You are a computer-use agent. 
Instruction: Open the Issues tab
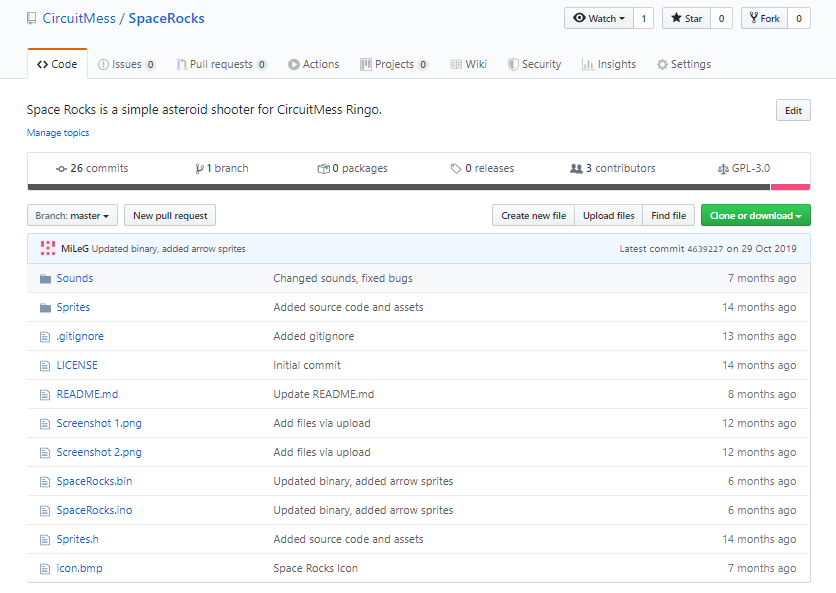(x=127, y=65)
